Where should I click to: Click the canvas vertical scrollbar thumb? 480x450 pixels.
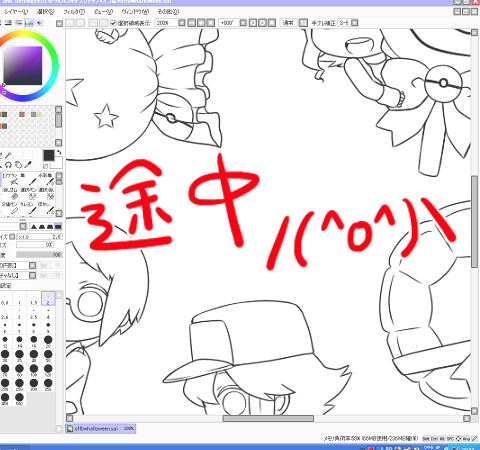[475, 222]
